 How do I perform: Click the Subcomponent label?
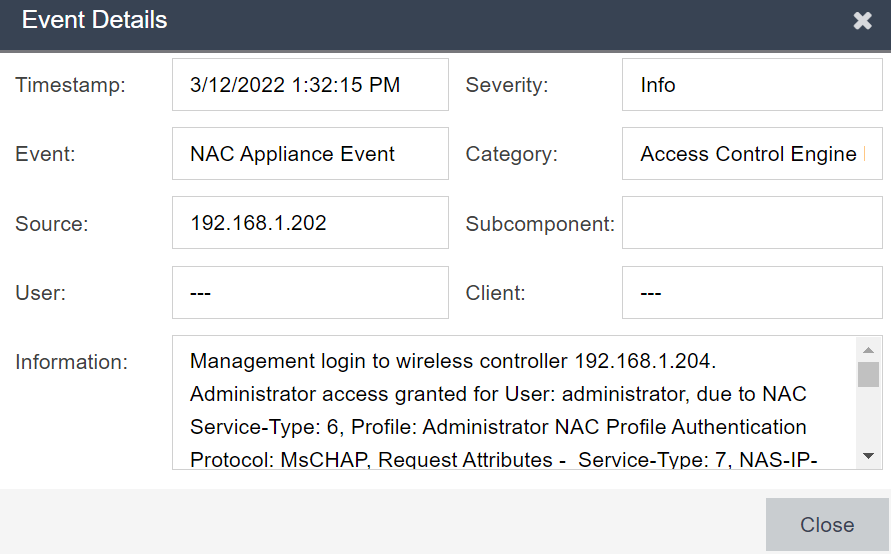[540, 224]
